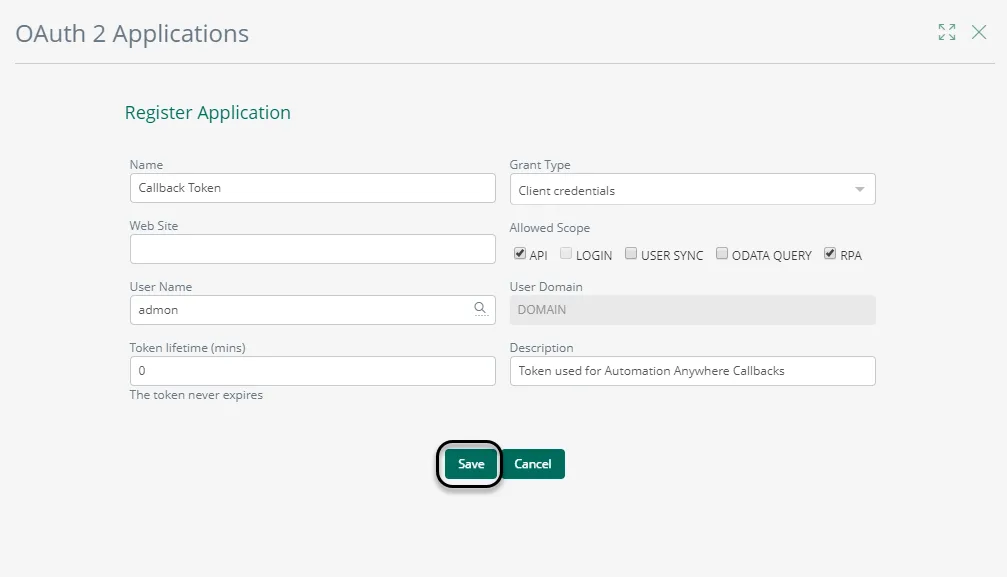Focus the Name field containing Callback Token

tap(313, 188)
